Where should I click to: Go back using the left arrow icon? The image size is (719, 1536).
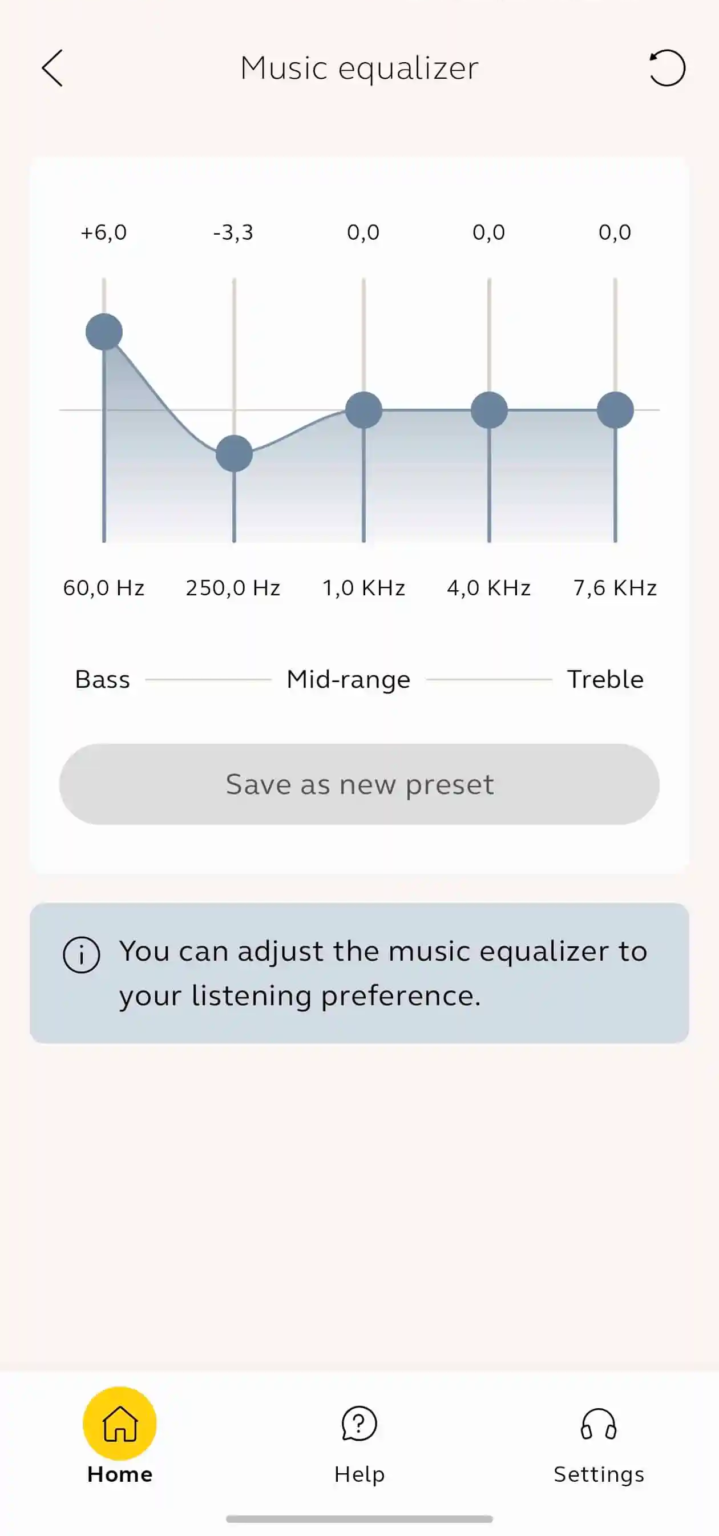coord(52,68)
